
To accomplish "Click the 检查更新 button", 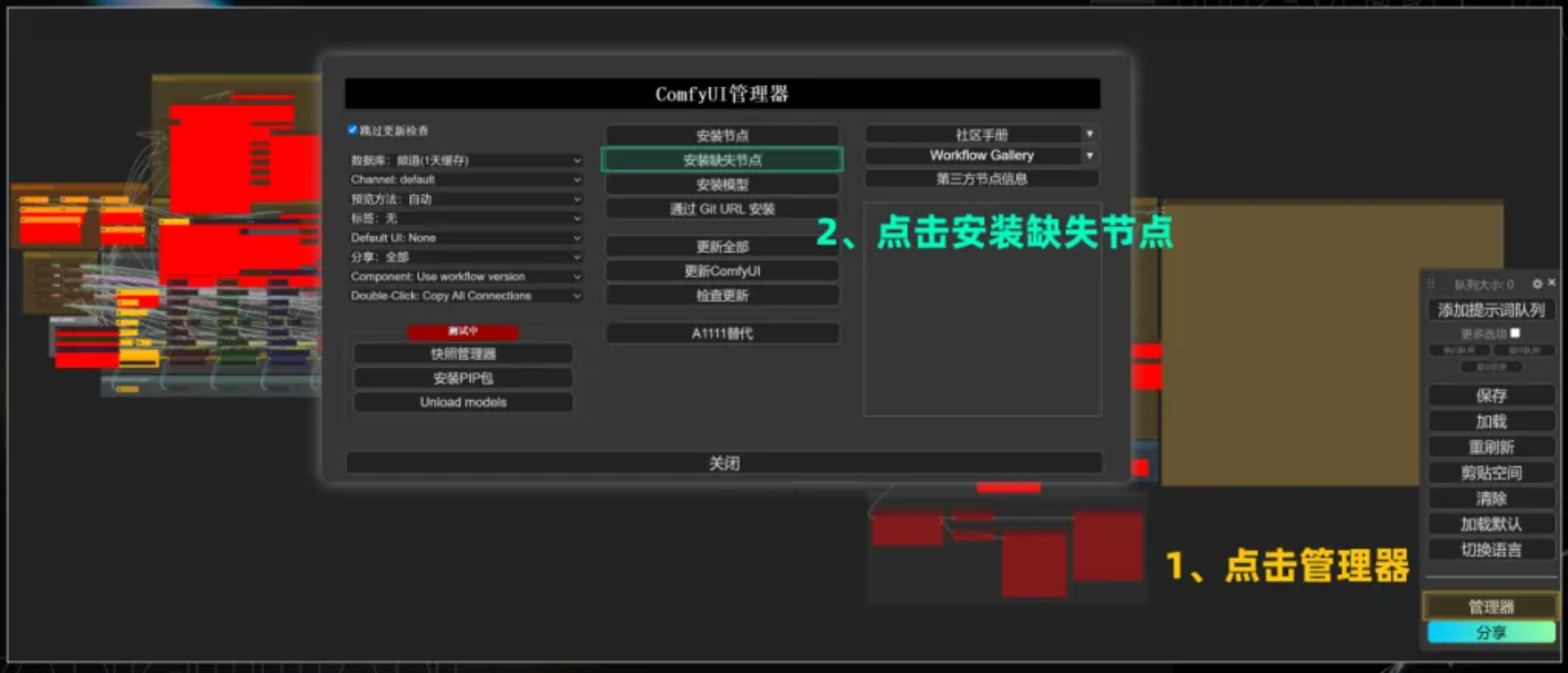I will [x=722, y=295].
